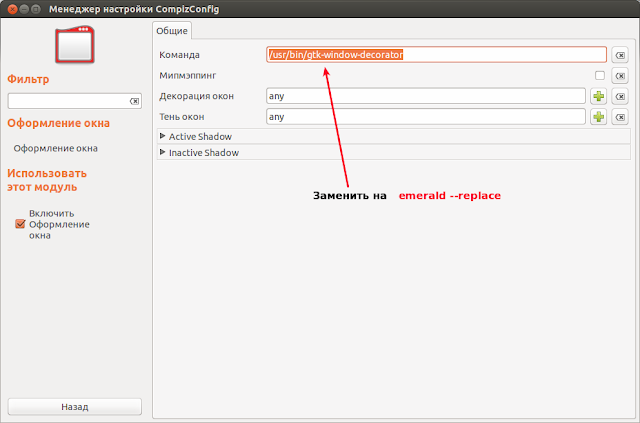The image size is (640, 423).
Task: Reset the Декорация окон field to default
Action: click(620, 96)
